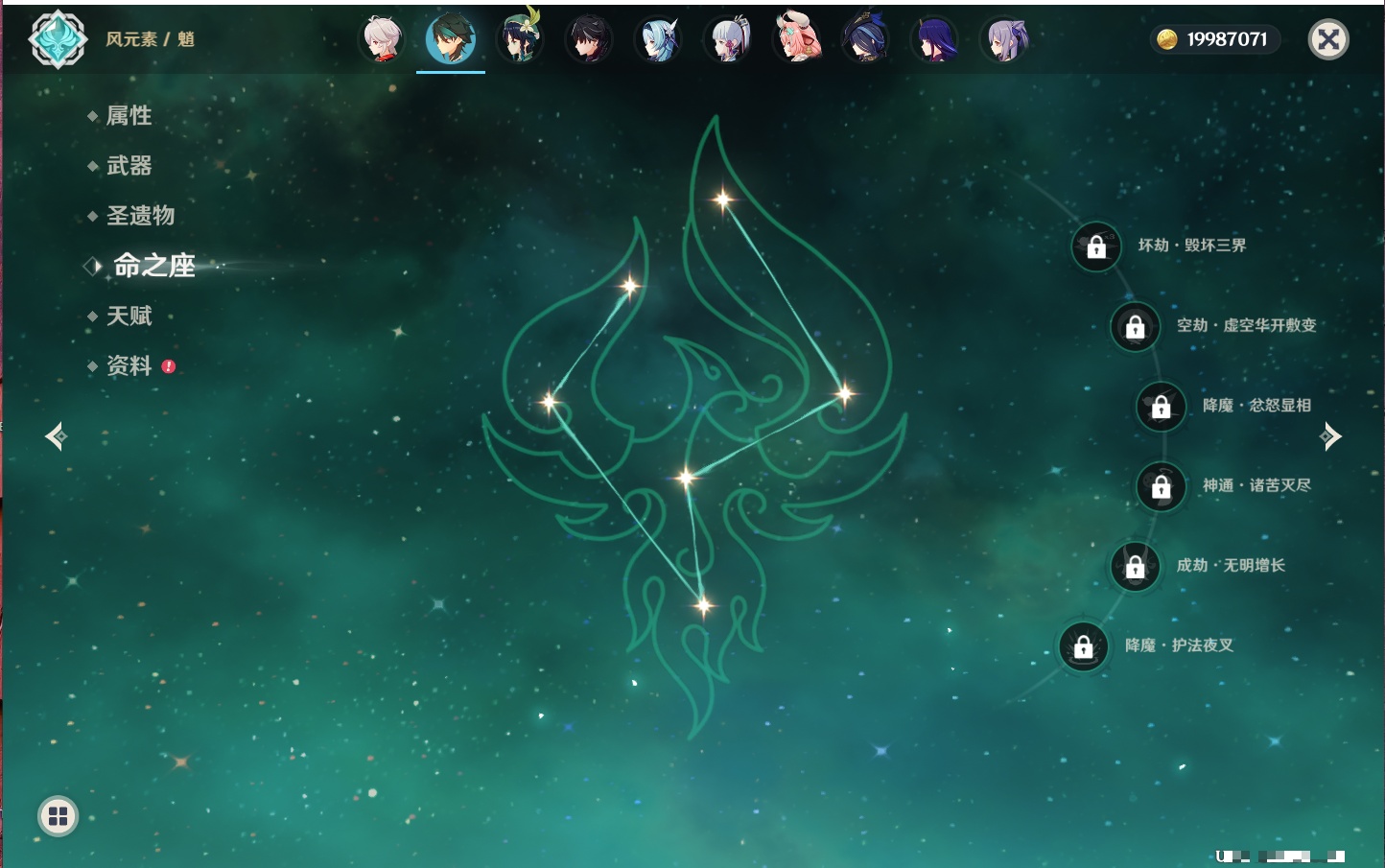Click lock icon for 空劫·虚空华开敷变
The height and width of the screenshot is (868, 1385).
point(1136,326)
